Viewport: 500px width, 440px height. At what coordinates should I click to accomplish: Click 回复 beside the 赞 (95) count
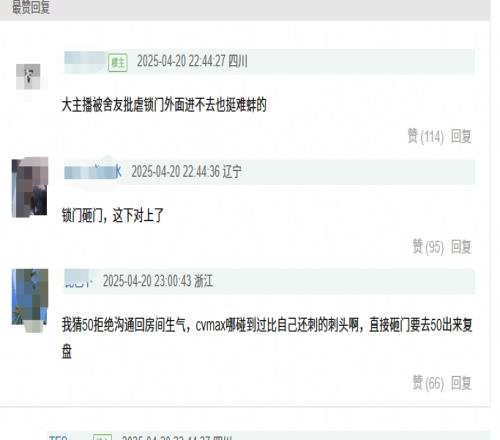click(x=461, y=247)
